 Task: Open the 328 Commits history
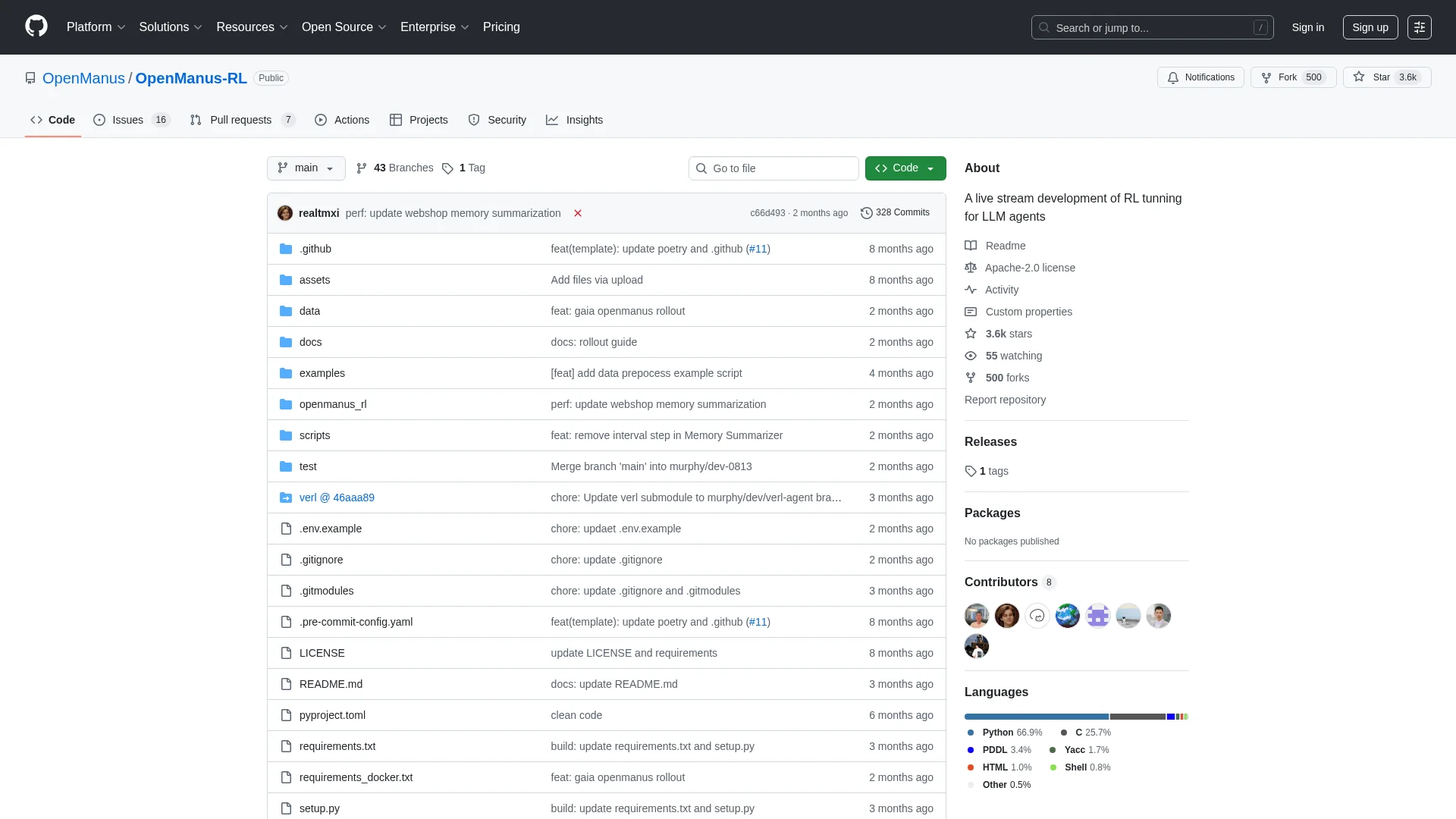click(895, 213)
